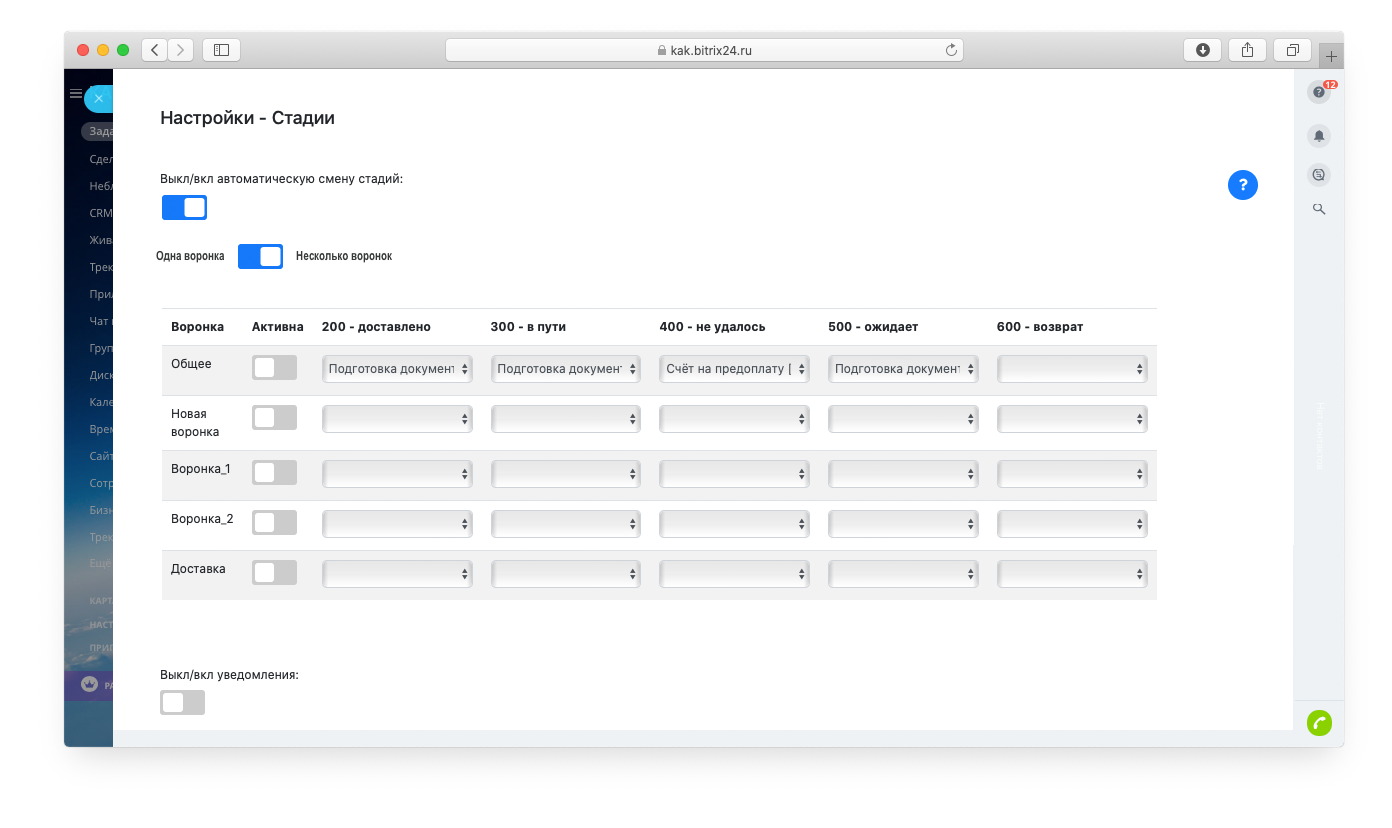Enable the Доставка funnel active toggle
Viewport: 1392px width, 828px height.
click(274, 573)
